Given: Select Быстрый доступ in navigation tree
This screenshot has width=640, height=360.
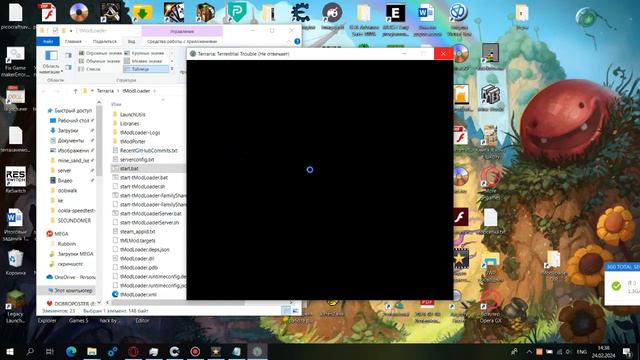Looking at the screenshot, I should click(x=69, y=111).
